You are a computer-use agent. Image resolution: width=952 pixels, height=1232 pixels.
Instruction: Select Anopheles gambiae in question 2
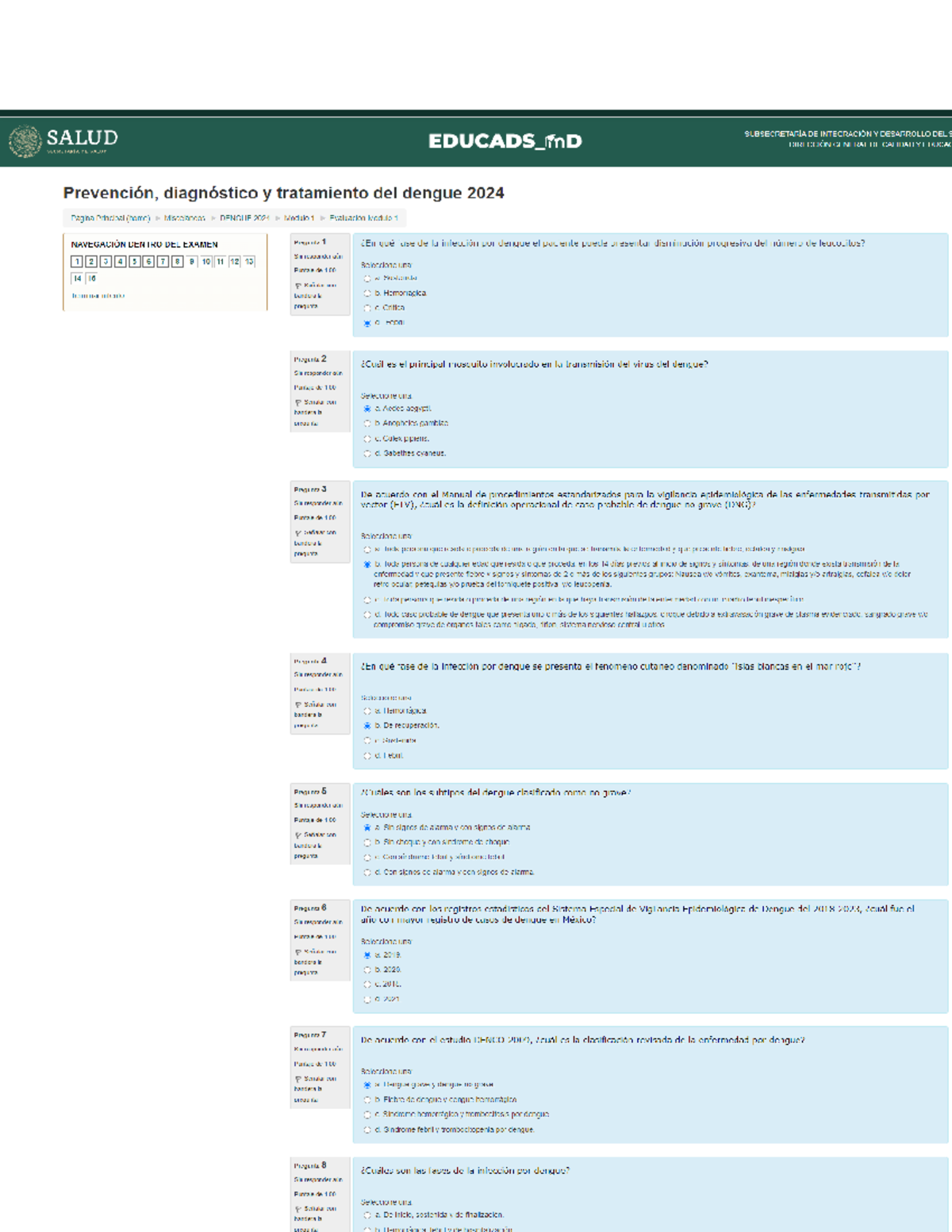(x=367, y=424)
